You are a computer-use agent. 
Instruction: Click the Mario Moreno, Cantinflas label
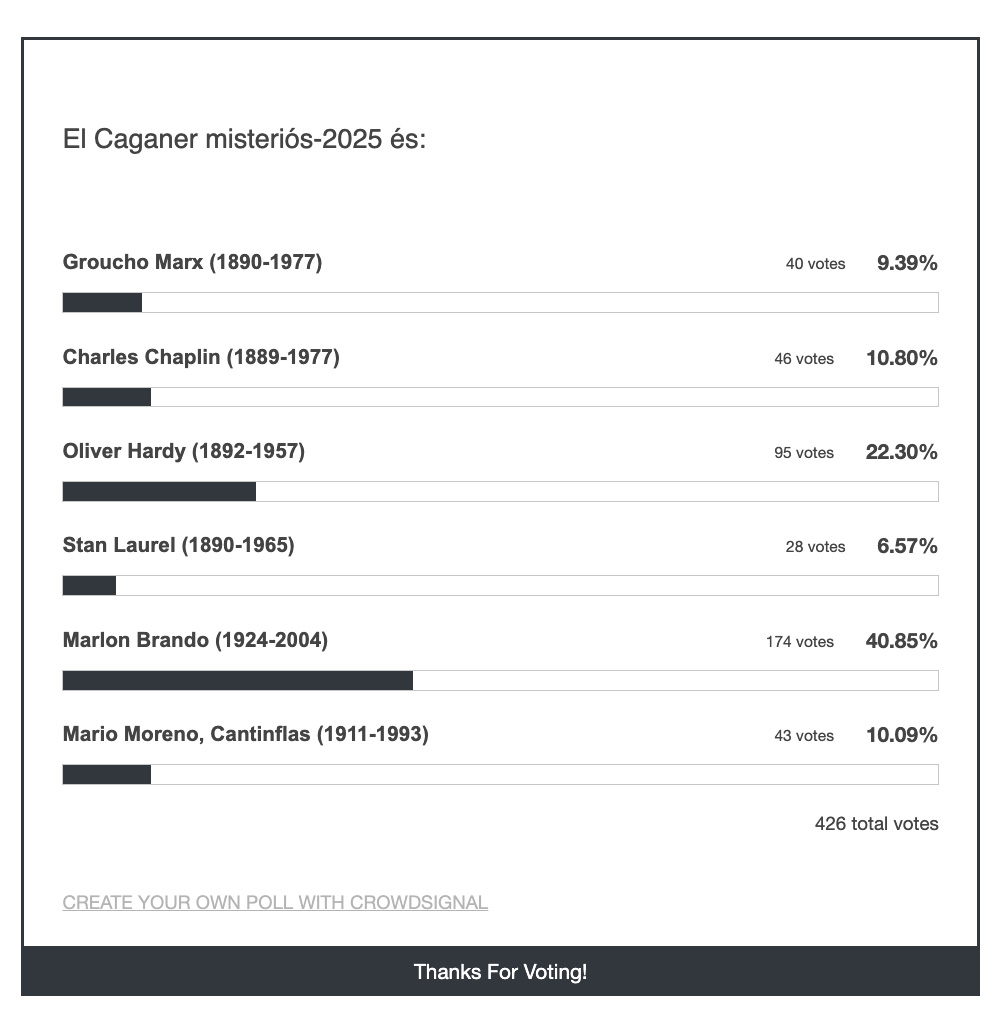[245, 734]
